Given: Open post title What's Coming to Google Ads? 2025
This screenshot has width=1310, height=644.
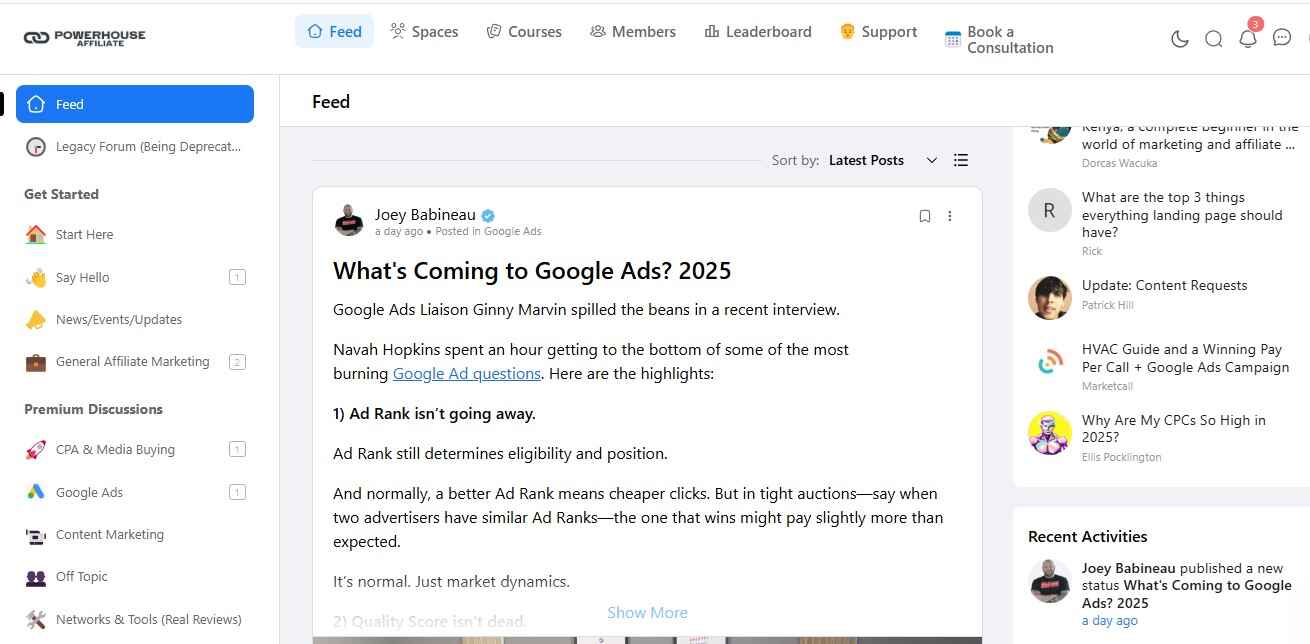Looking at the screenshot, I should (x=532, y=270).
